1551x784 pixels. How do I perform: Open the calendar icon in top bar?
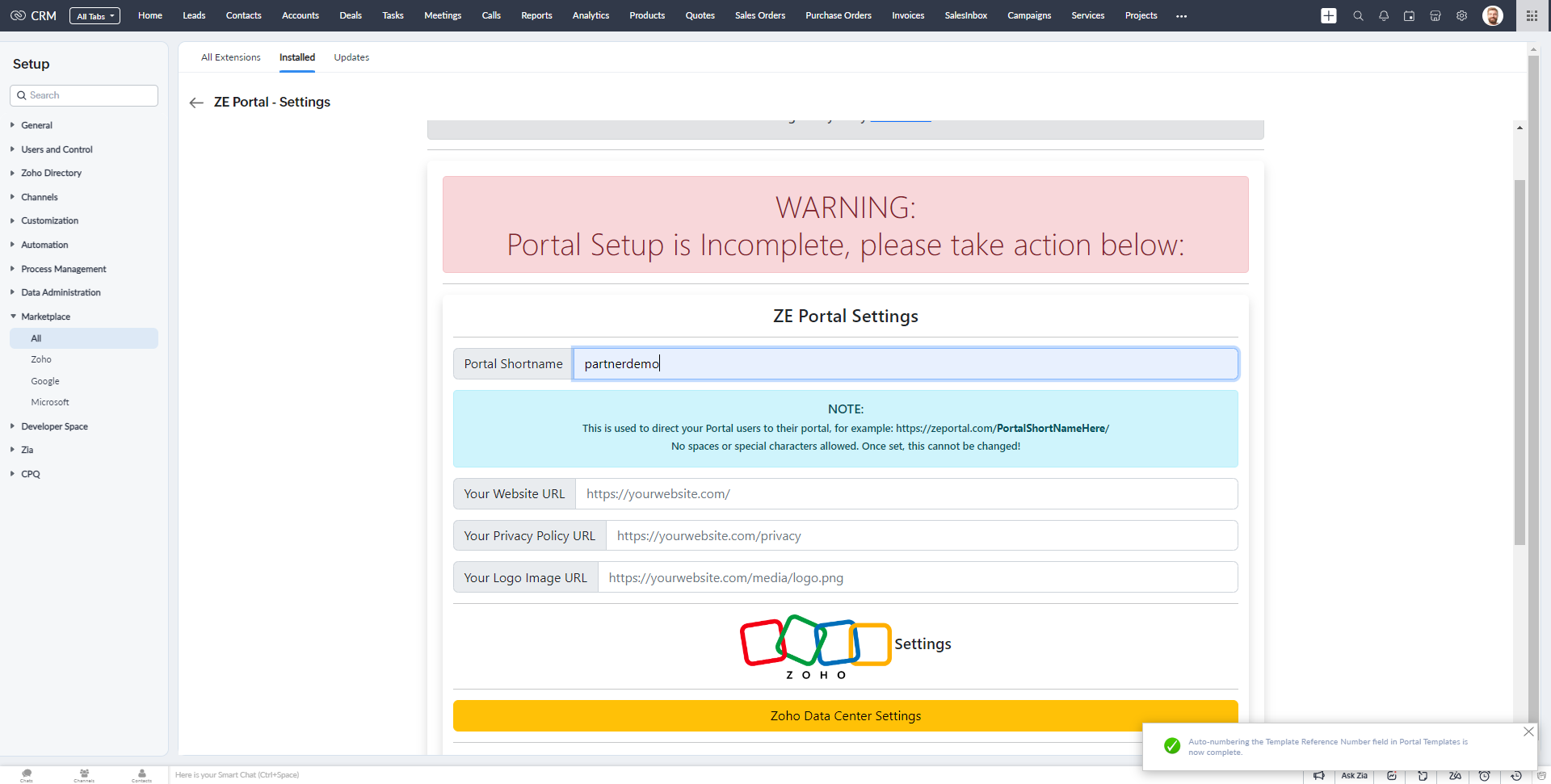1410,15
